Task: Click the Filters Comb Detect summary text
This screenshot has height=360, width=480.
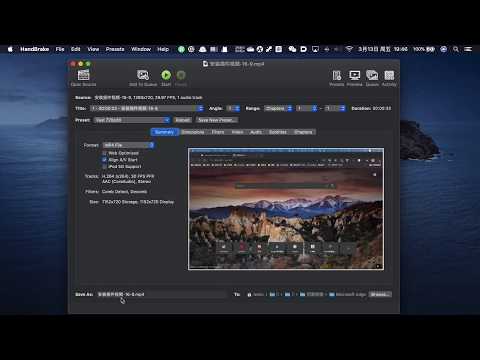Action: (125, 192)
